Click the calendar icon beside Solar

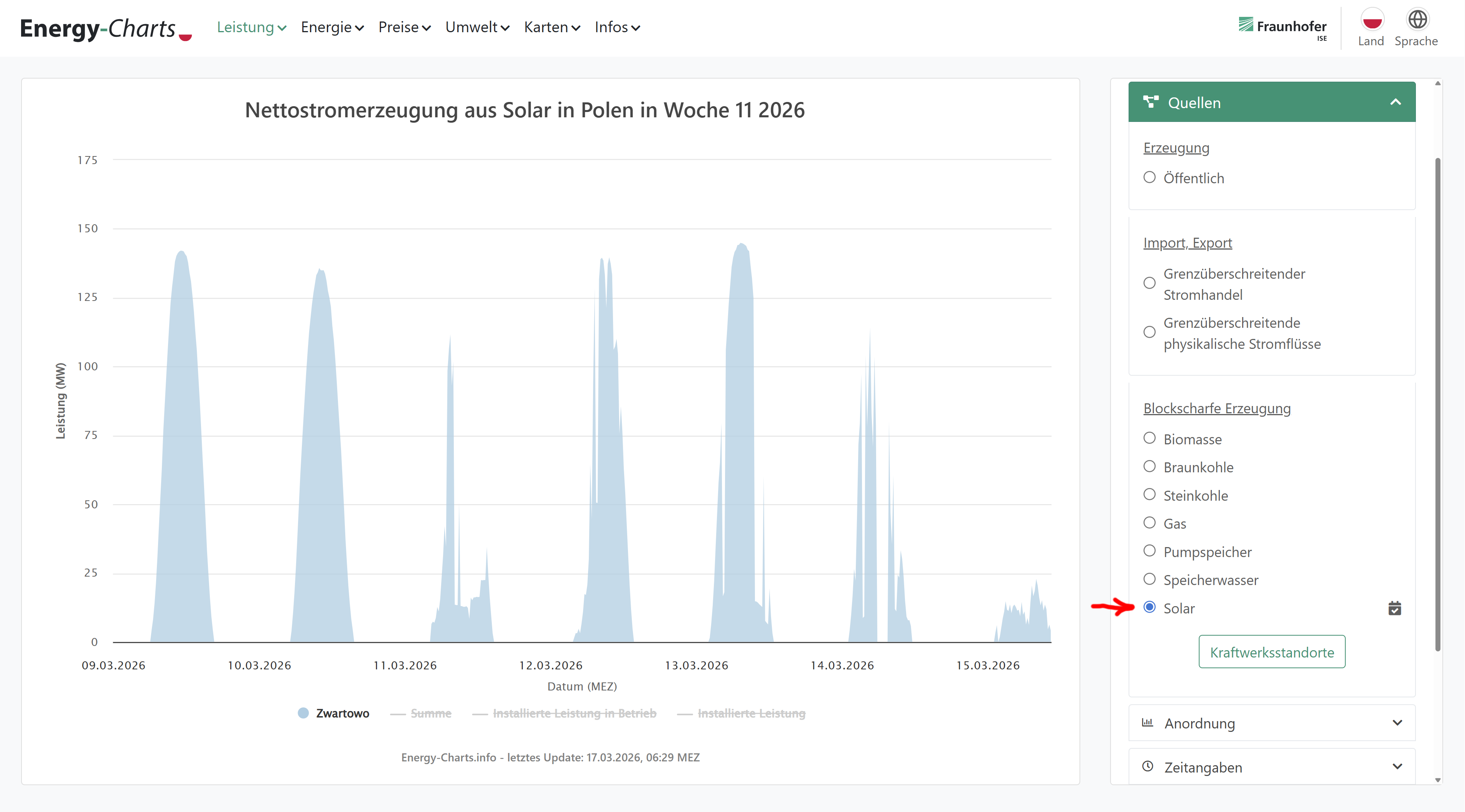(x=1394, y=608)
